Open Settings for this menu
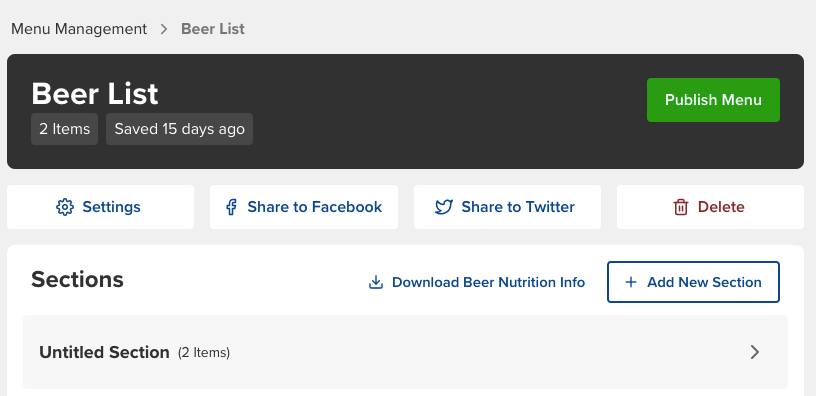 [x=100, y=207]
